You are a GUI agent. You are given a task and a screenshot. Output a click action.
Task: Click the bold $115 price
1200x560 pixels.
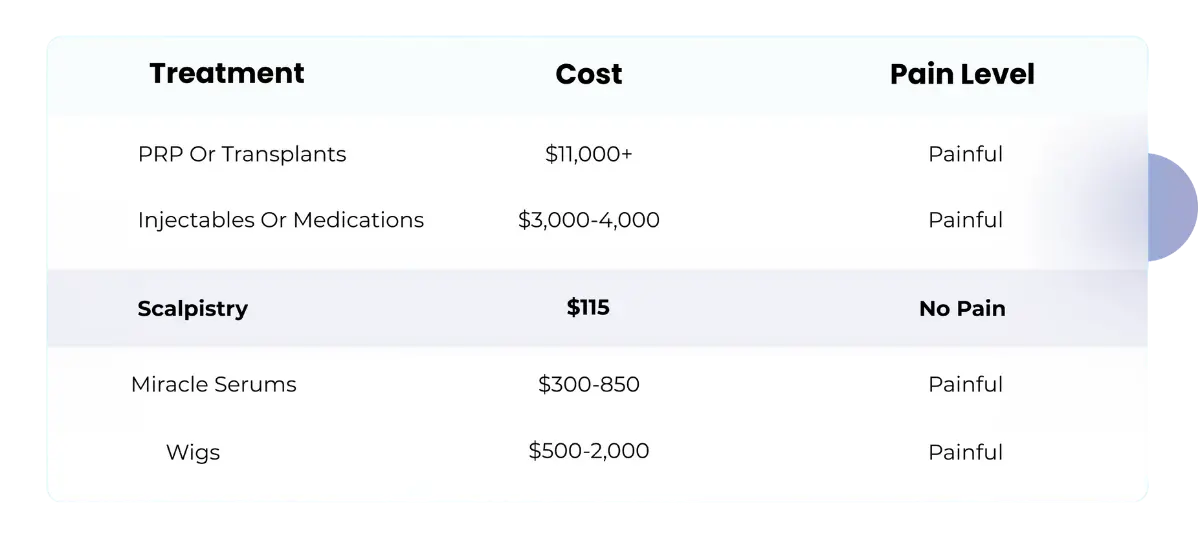pyautogui.click(x=588, y=308)
